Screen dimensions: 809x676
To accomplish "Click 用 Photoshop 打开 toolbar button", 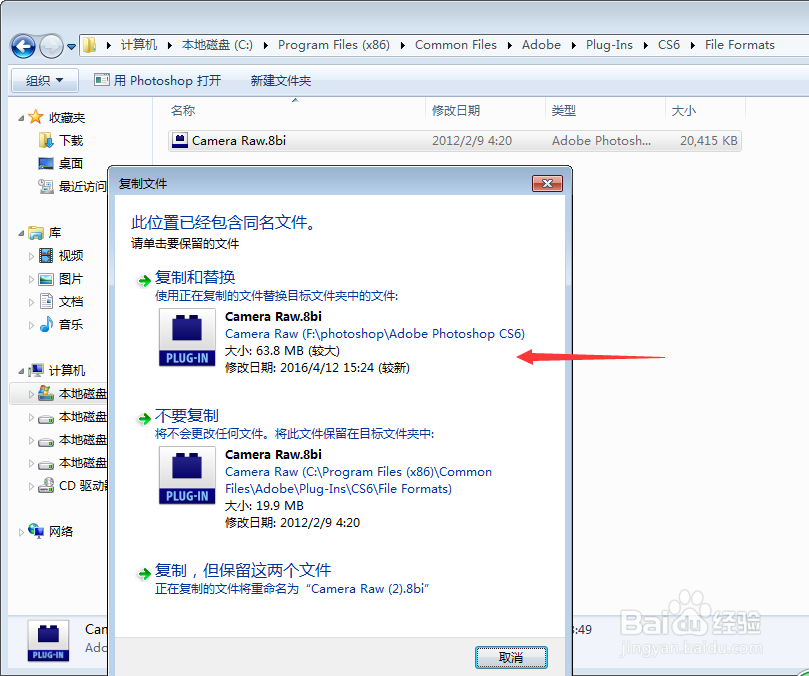I will pos(157,81).
